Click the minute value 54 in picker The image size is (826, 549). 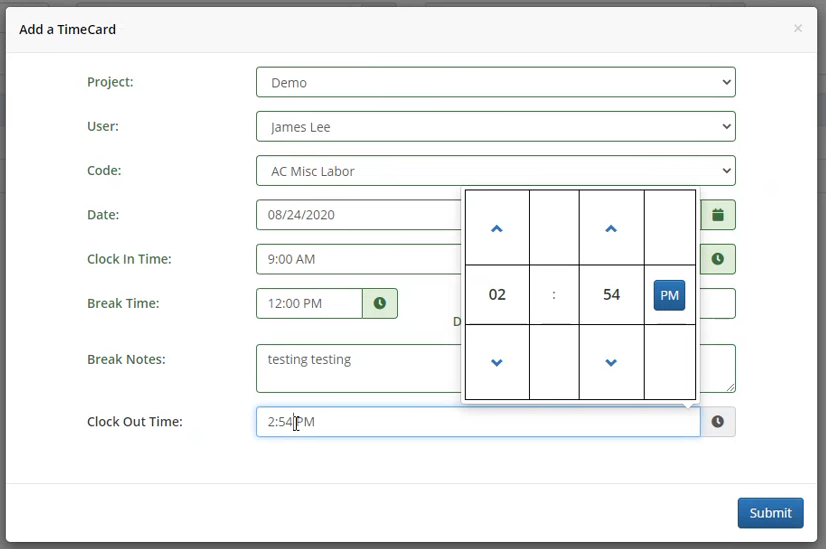coord(611,295)
